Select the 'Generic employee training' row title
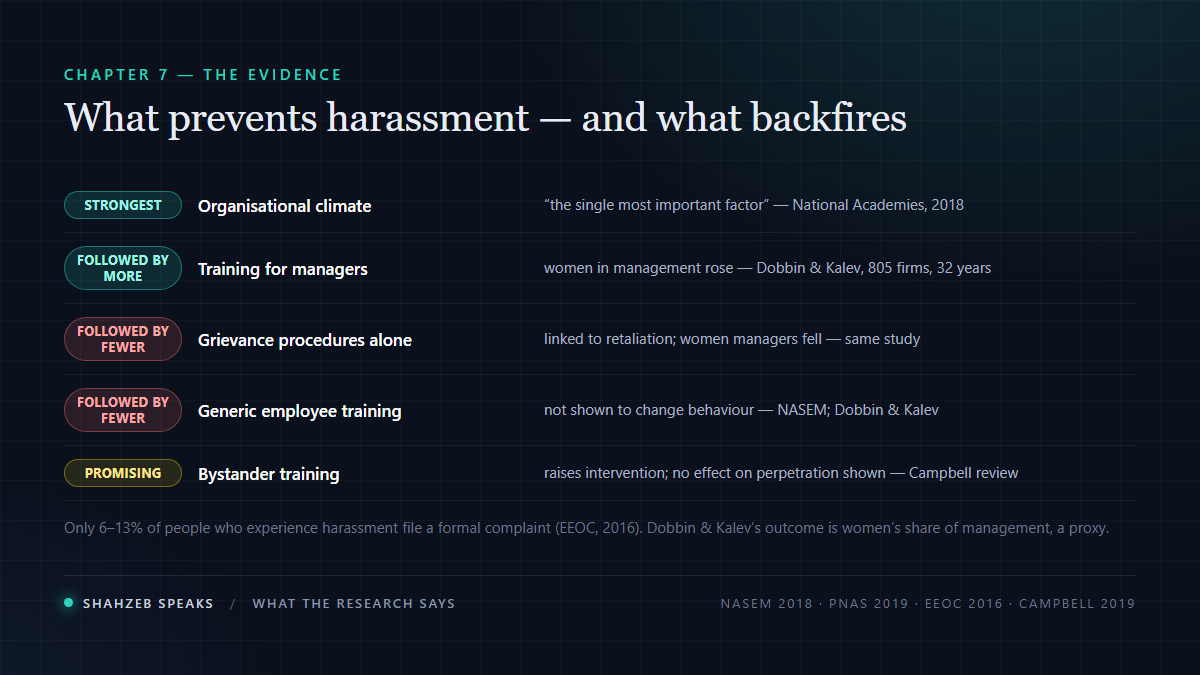 300,411
